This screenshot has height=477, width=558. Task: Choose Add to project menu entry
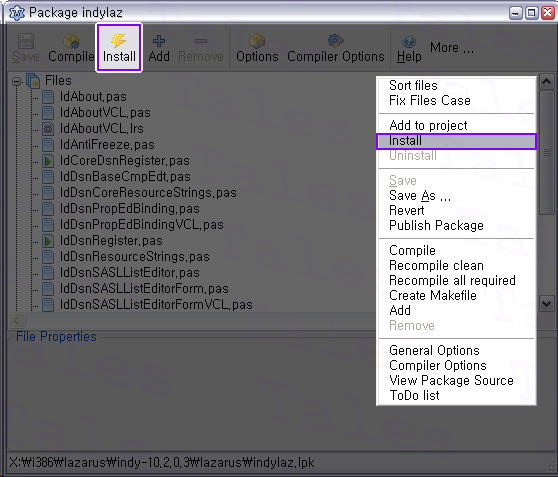click(x=456, y=125)
